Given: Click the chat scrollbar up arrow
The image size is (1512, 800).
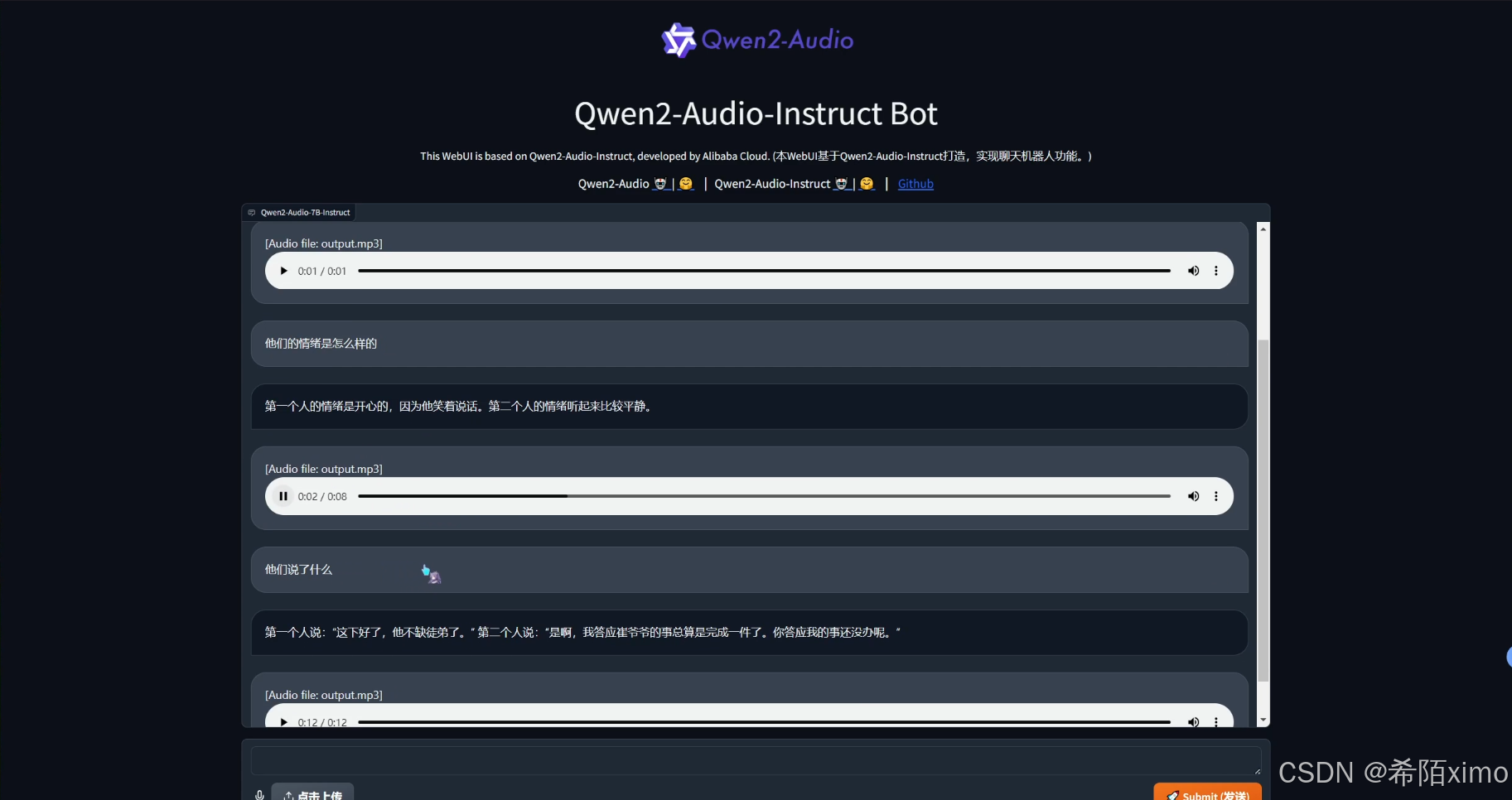Looking at the screenshot, I should pos(1263,229).
